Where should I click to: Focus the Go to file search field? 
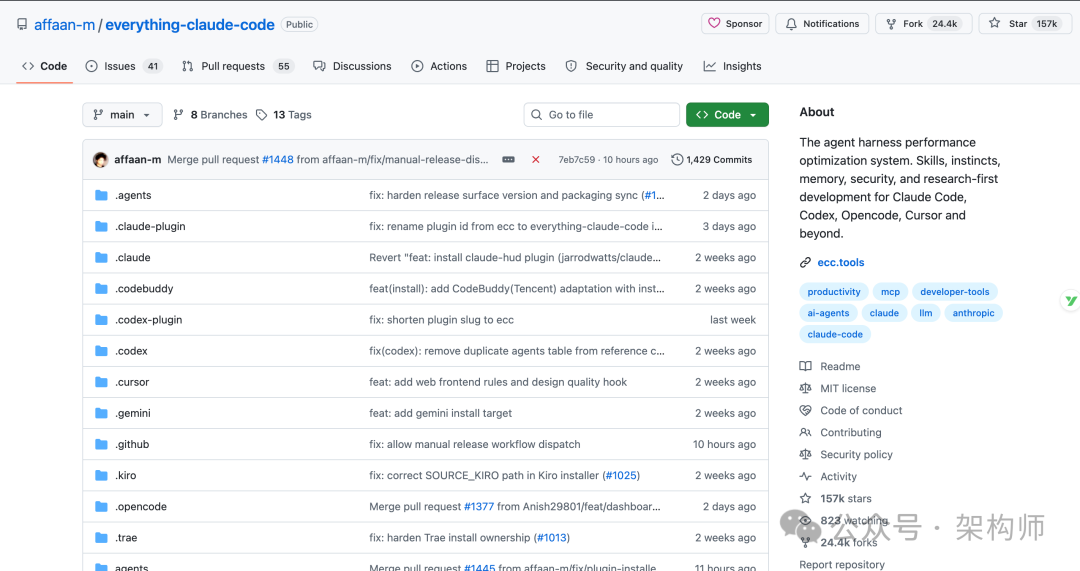[x=601, y=114]
